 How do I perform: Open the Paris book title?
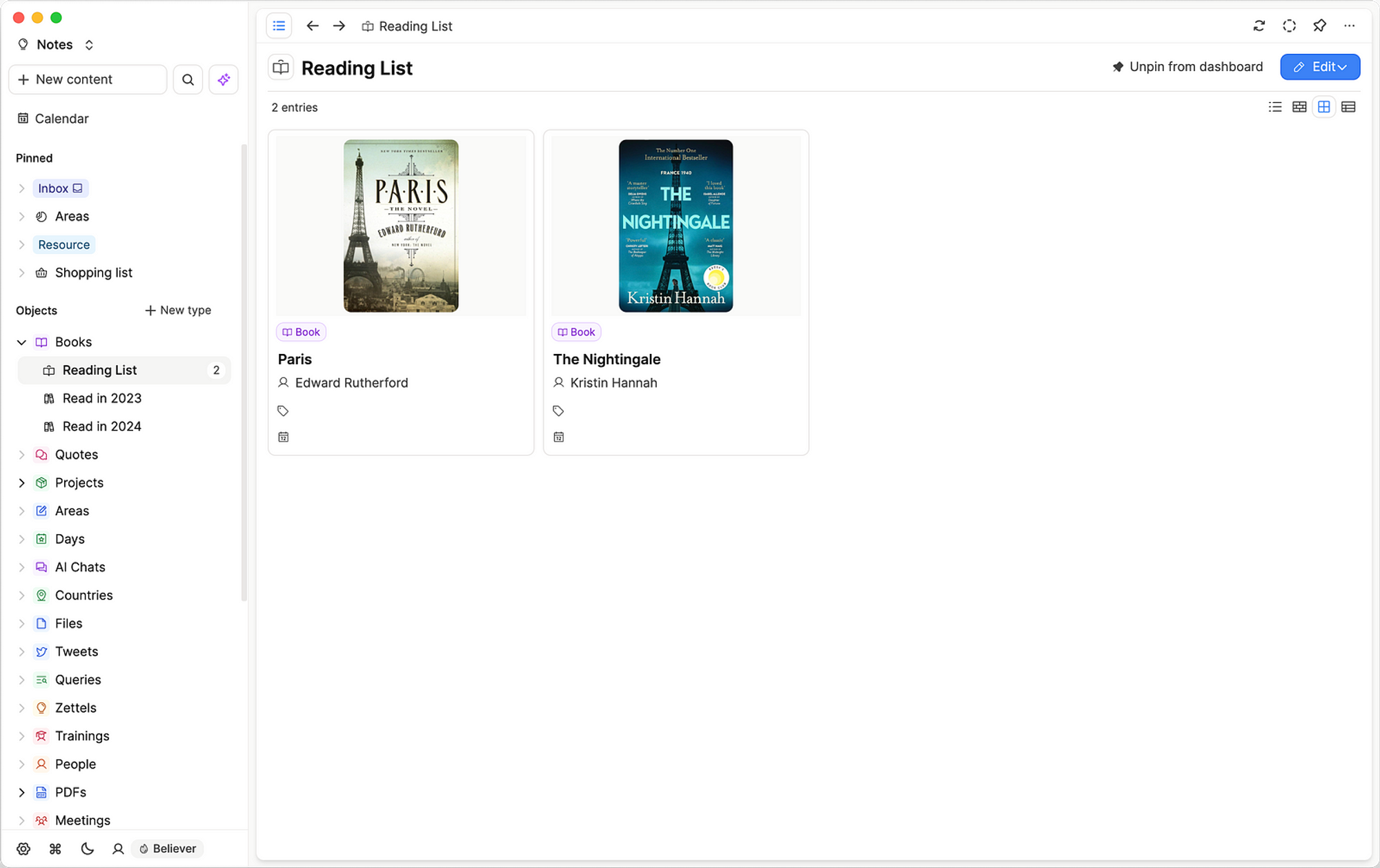click(x=295, y=359)
